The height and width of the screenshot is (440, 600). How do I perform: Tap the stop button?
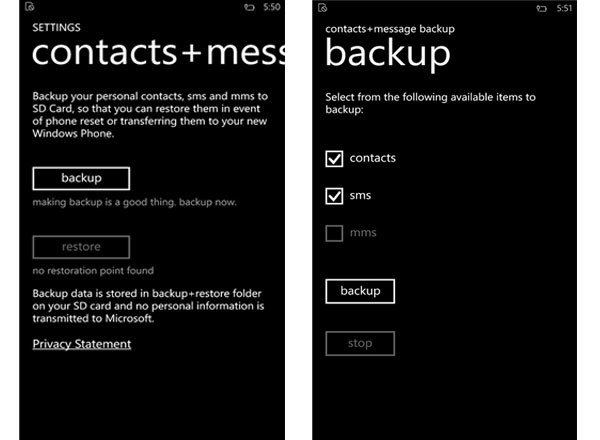click(x=360, y=344)
